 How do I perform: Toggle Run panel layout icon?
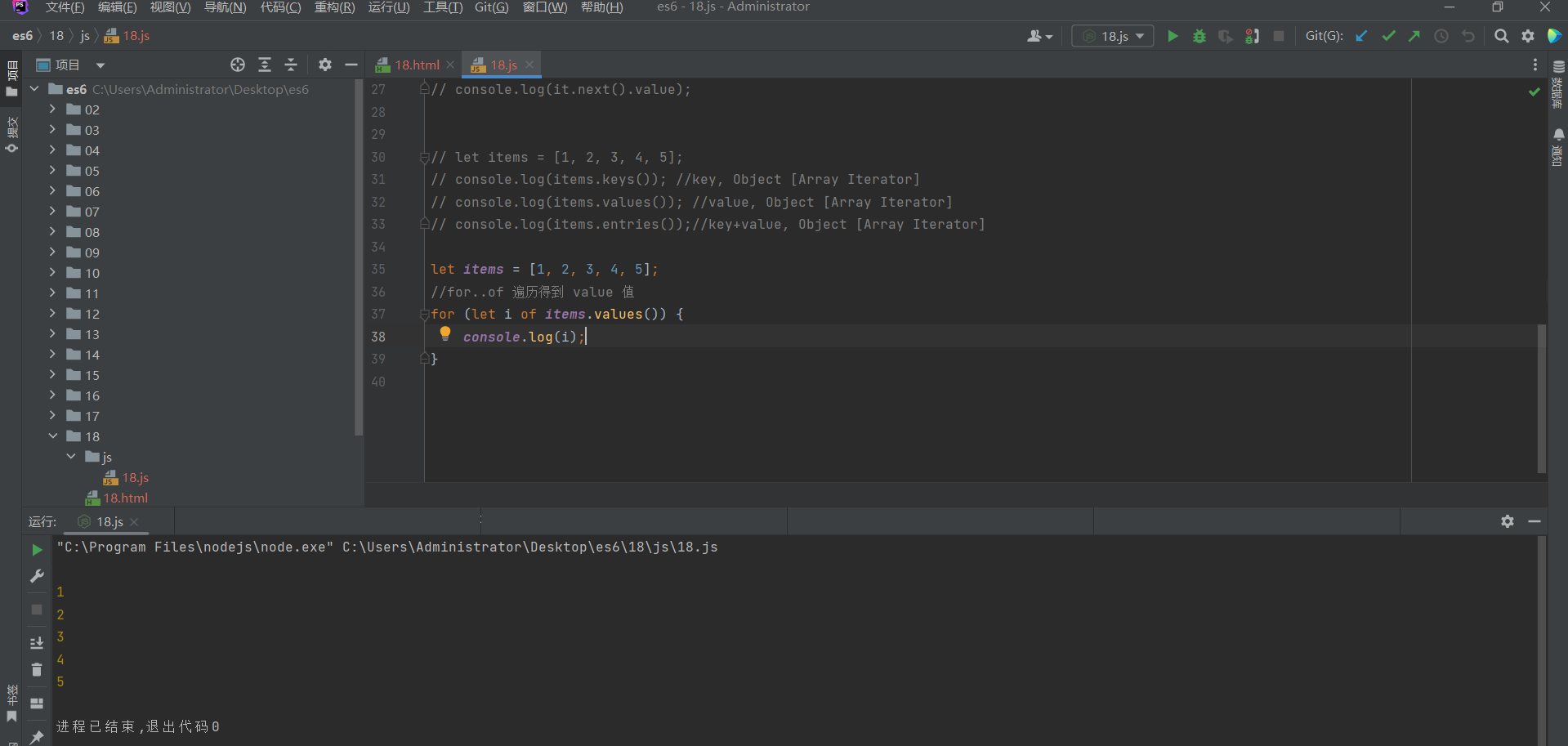coord(37,704)
